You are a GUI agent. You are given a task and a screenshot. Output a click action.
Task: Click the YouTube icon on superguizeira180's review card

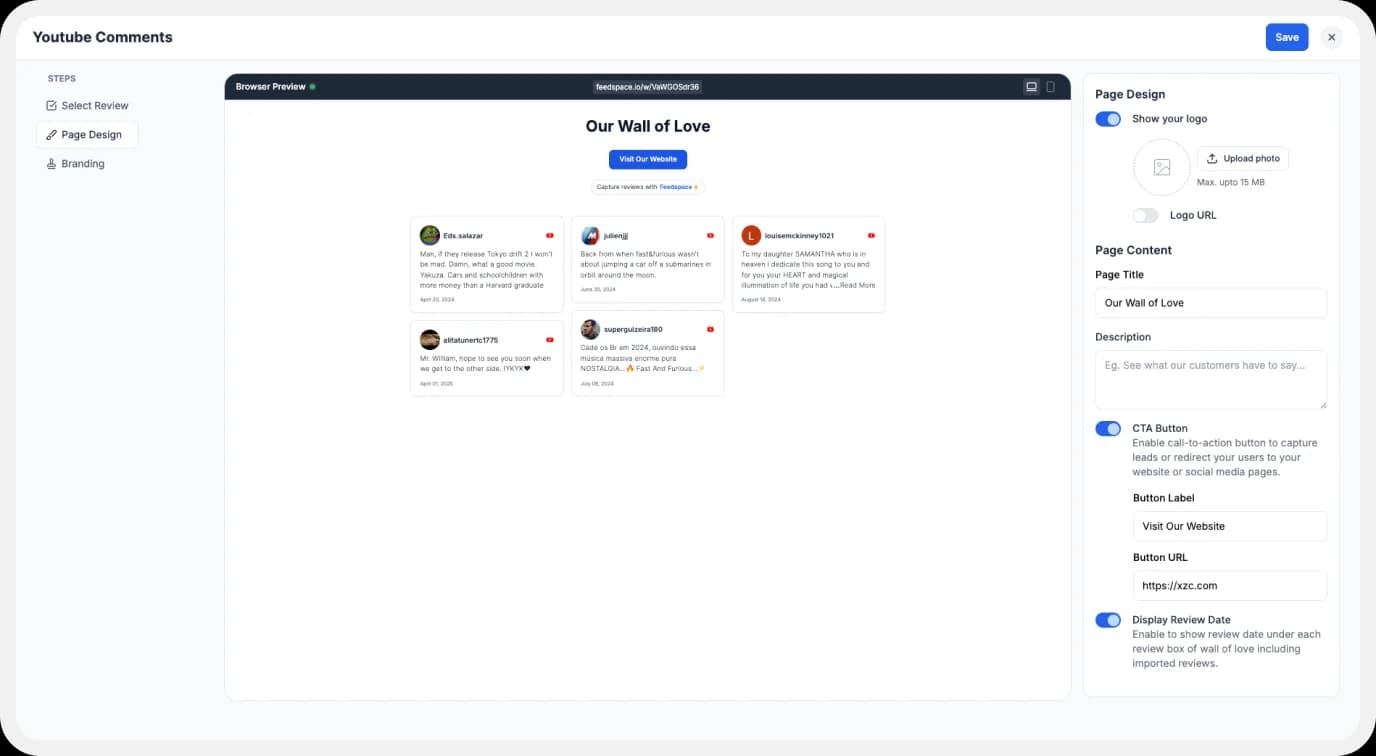pos(710,329)
